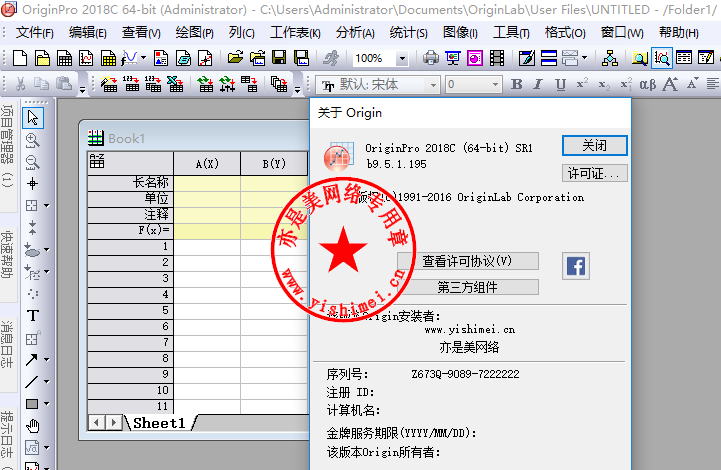
Task: Click the Cut scissors icon
Action: click(x=20, y=84)
